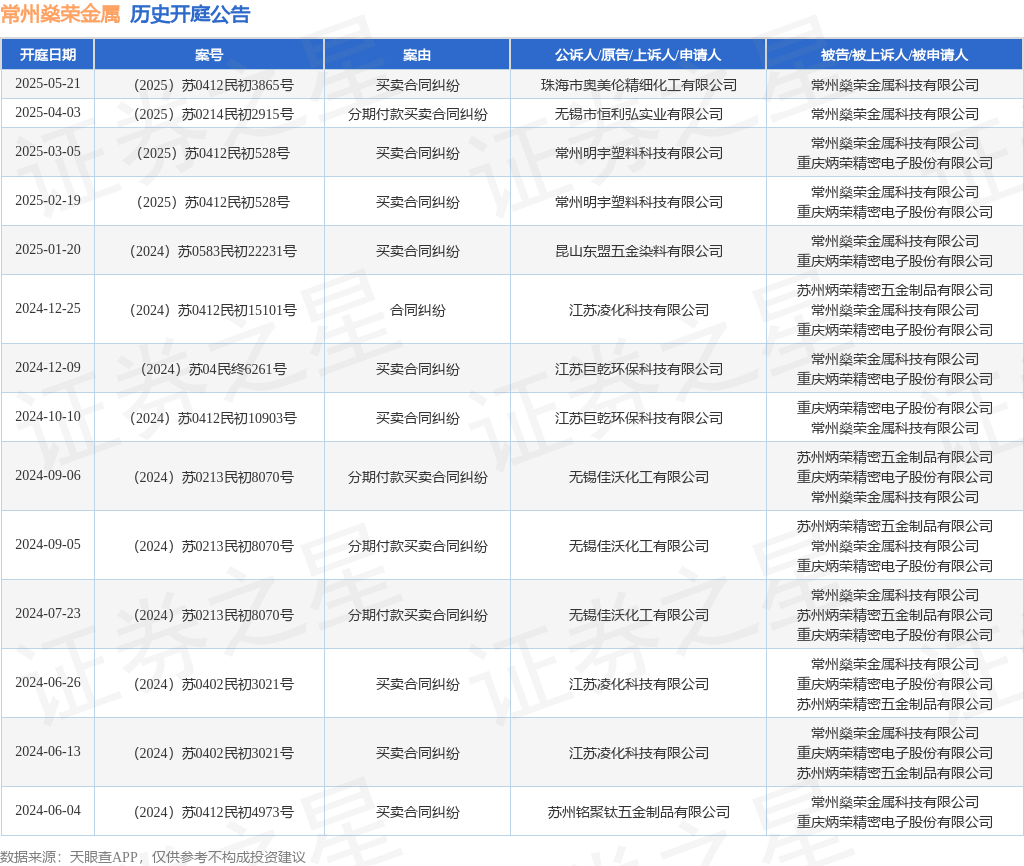The width and height of the screenshot is (1024, 866).
Task: Click 买卖合同纠纷 in 2025-05-21 row
Action: (417, 86)
